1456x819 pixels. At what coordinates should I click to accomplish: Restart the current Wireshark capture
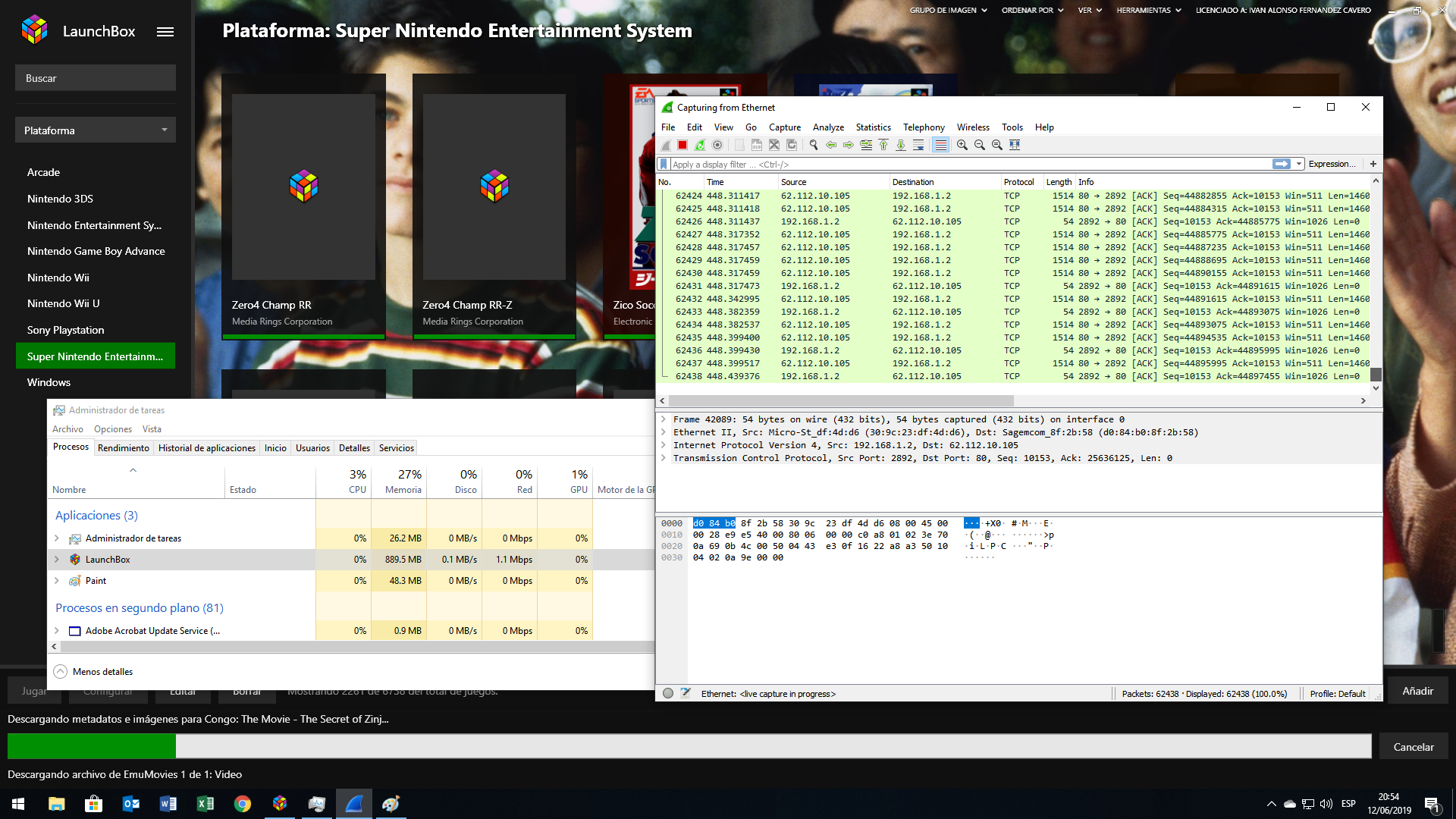click(700, 145)
